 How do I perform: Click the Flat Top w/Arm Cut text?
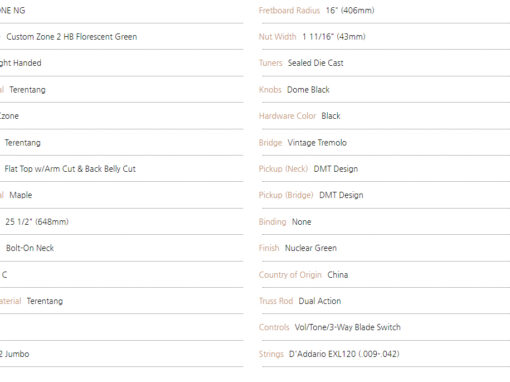pos(40,169)
